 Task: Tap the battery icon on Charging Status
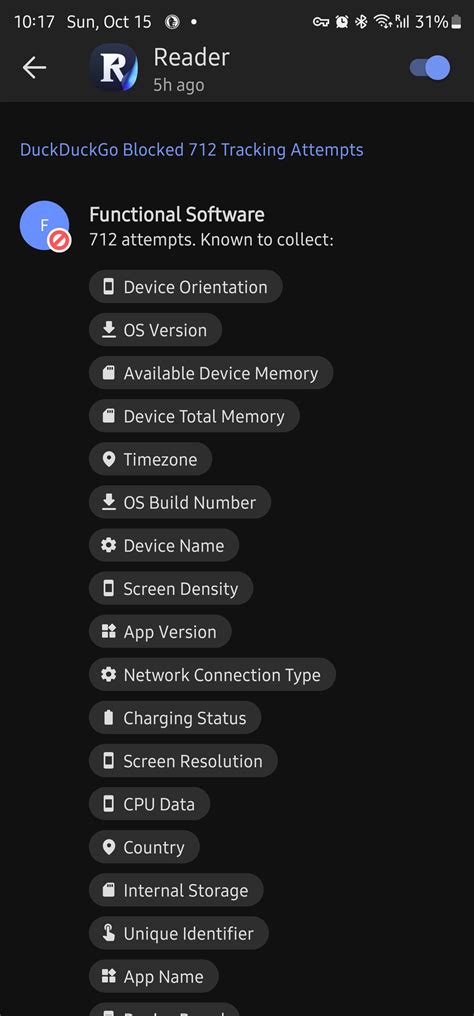pyautogui.click(x=109, y=718)
